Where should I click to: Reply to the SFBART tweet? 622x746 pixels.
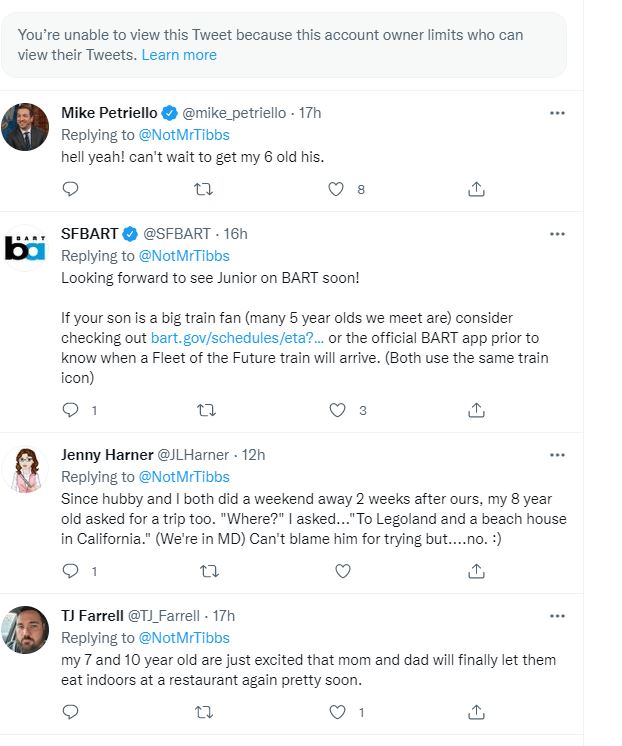tap(70, 410)
